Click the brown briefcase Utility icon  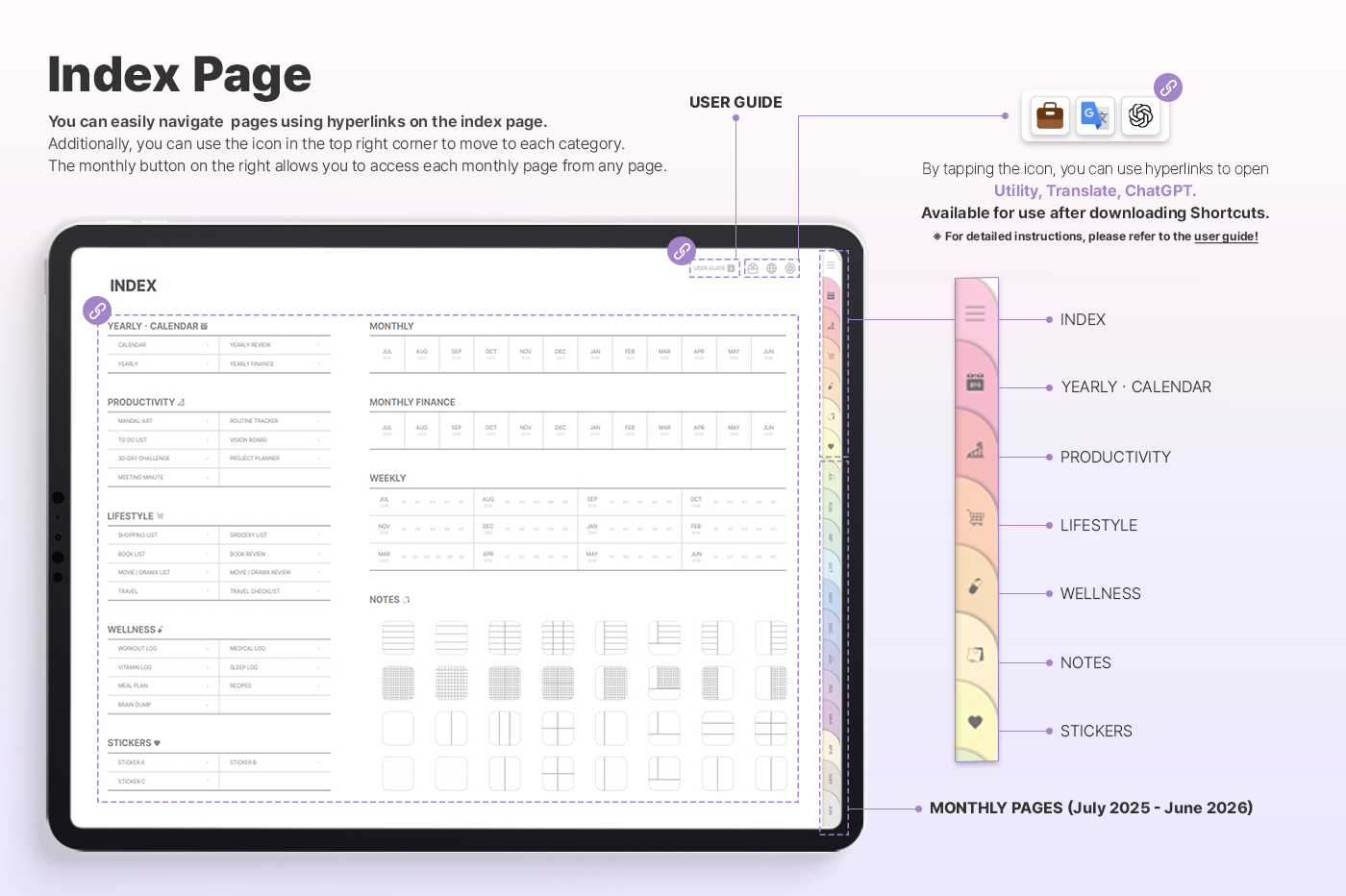[1050, 115]
